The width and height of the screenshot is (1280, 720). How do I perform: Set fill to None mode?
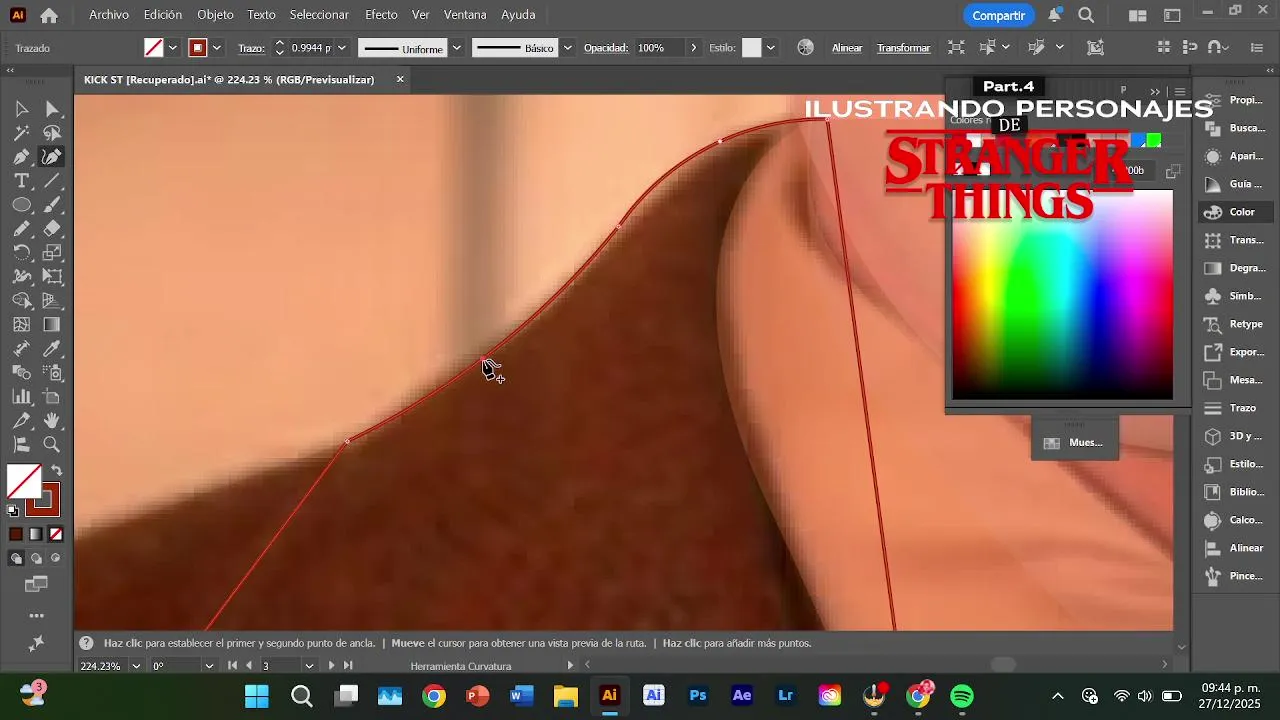56,534
